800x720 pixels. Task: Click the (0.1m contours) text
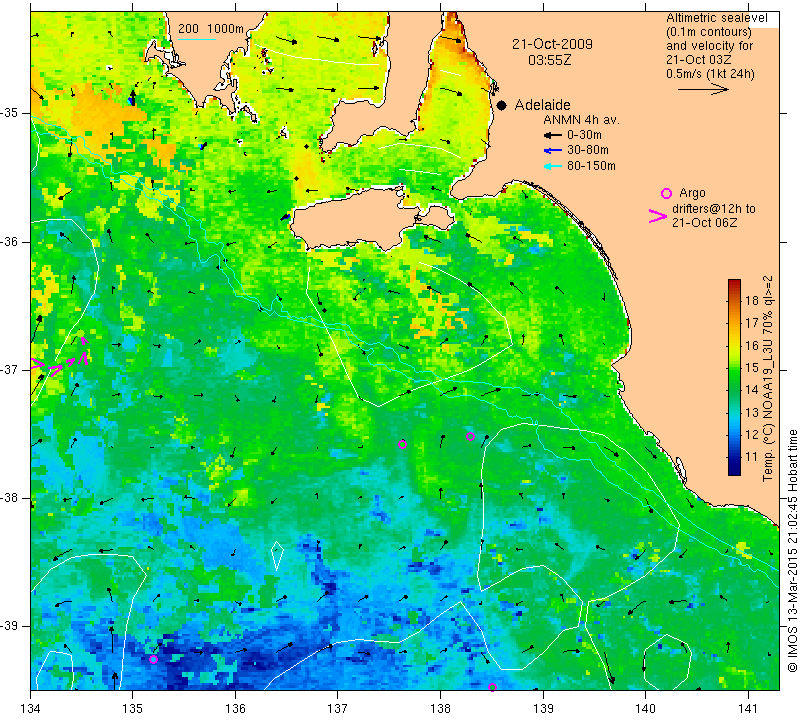[709, 32]
